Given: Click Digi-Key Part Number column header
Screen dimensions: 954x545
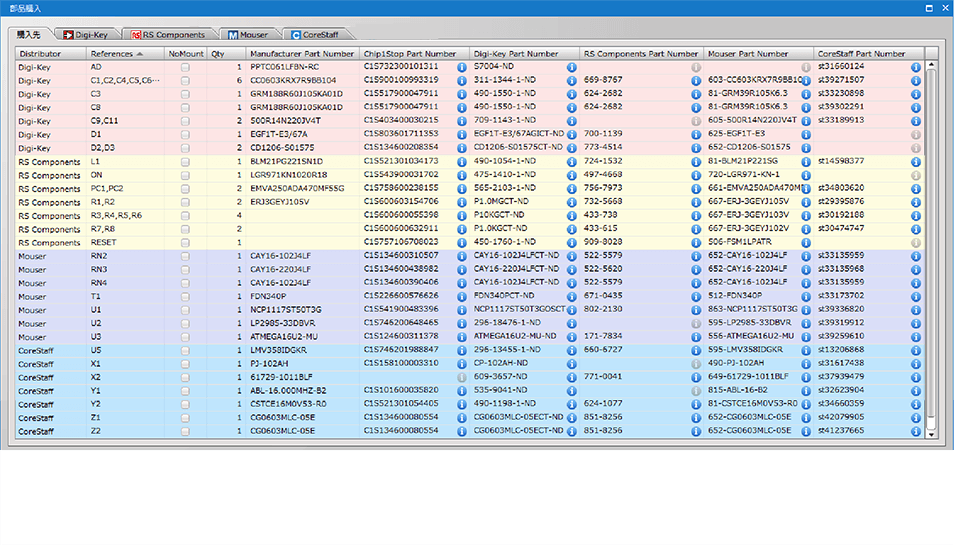Looking at the screenshot, I should pos(524,54).
